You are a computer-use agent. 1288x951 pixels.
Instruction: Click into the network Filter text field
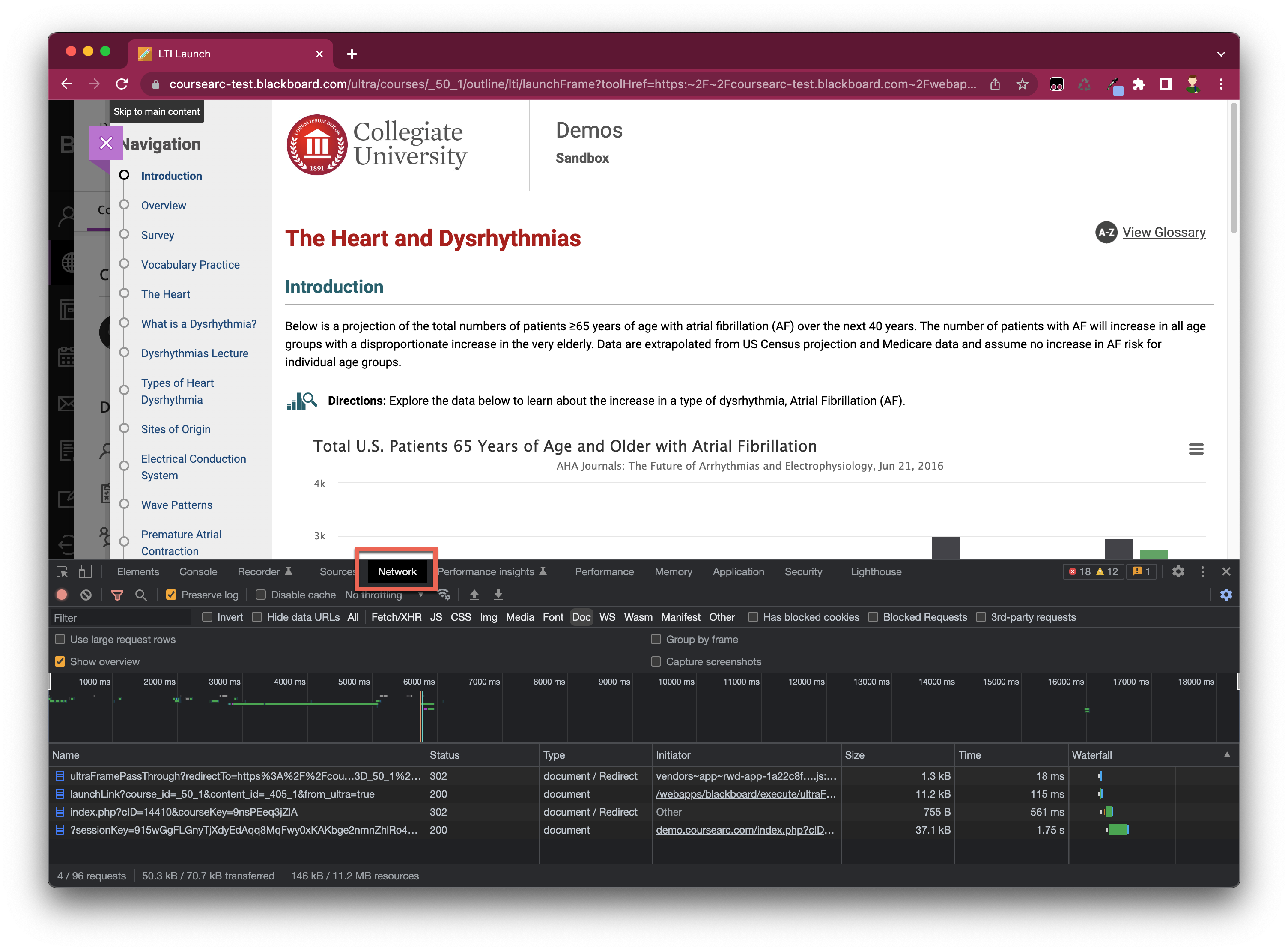click(x=121, y=618)
